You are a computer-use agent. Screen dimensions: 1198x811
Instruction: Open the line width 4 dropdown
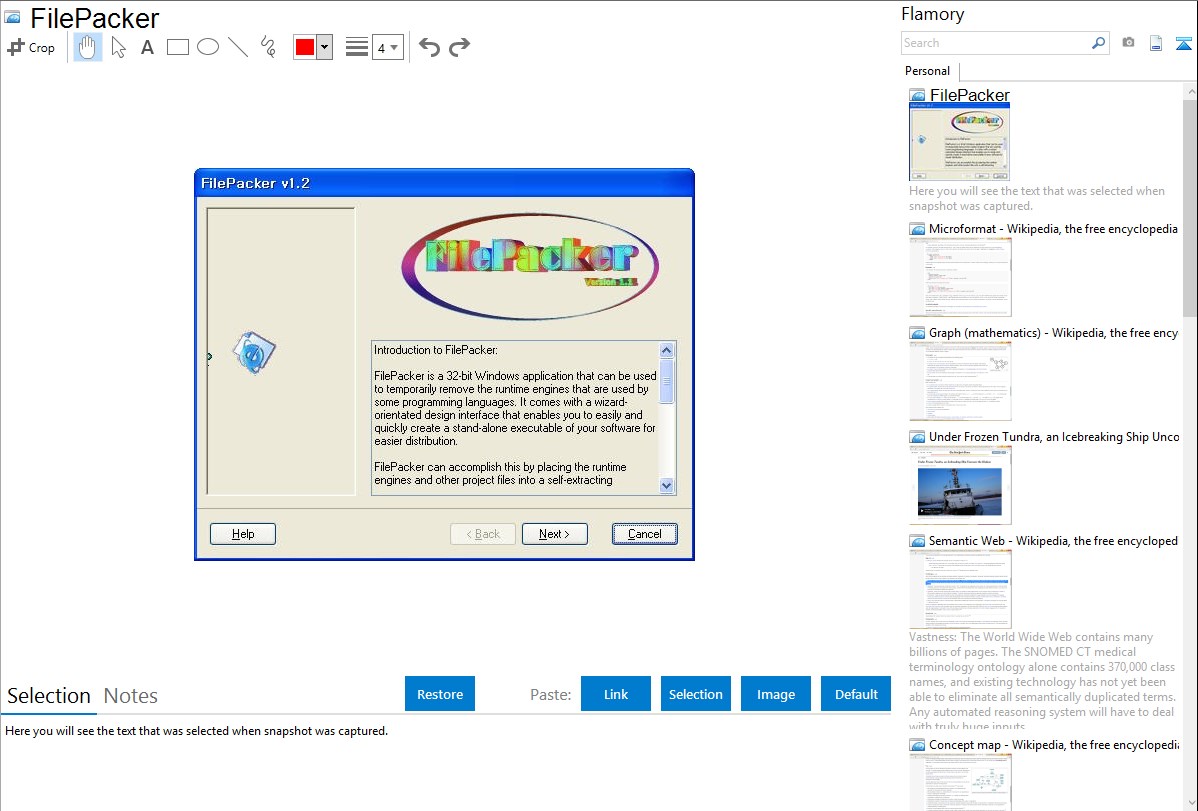coord(388,47)
